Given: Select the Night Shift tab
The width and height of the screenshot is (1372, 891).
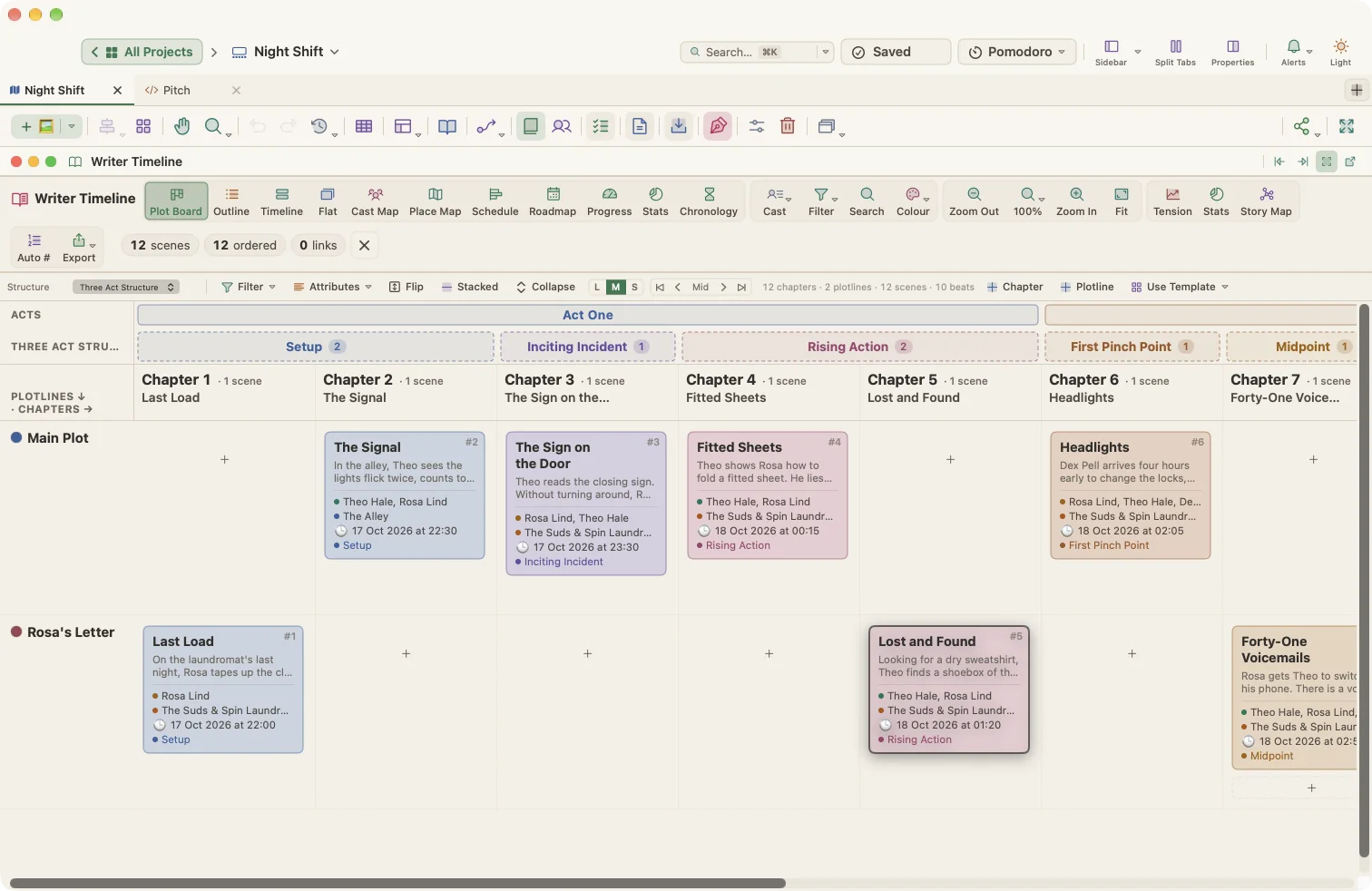Looking at the screenshot, I should (54, 90).
